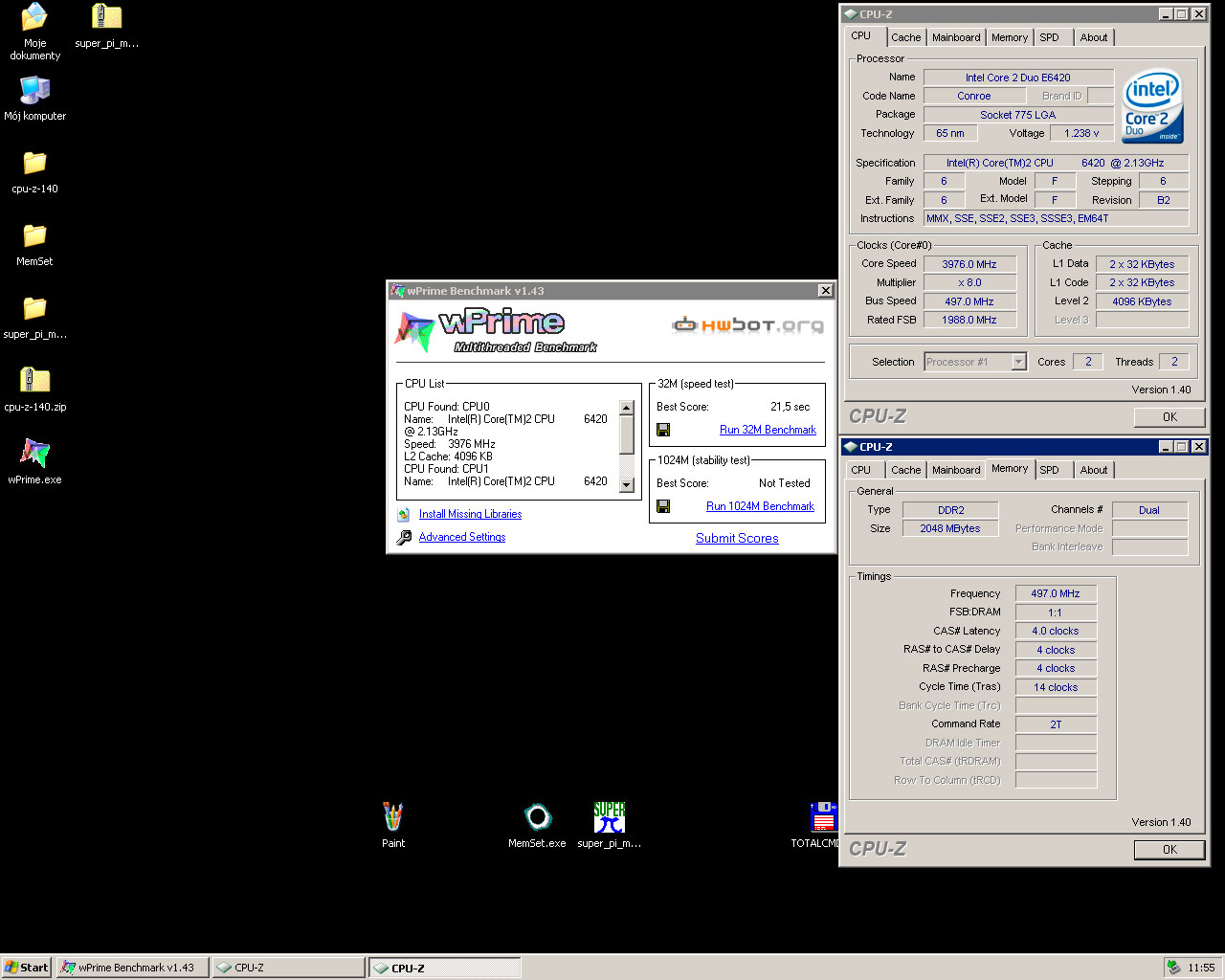The width and height of the screenshot is (1225, 980).
Task: Select the TOTALCMD desktop icon
Action: pos(823,816)
